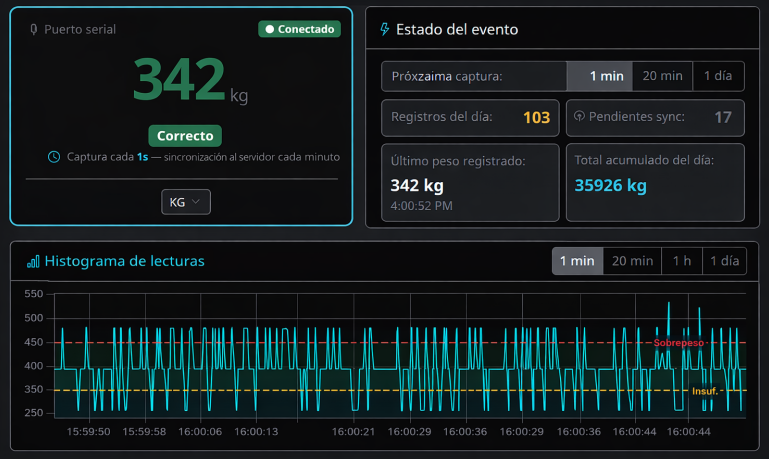Click the 1s capture interval value
The height and width of the screenshot is (459, 769).
coord(142,157)
